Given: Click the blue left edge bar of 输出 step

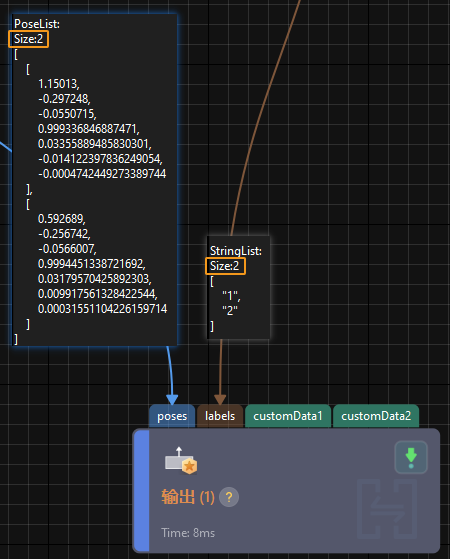Looking at the screenshot, I should [x=142, y=491].
